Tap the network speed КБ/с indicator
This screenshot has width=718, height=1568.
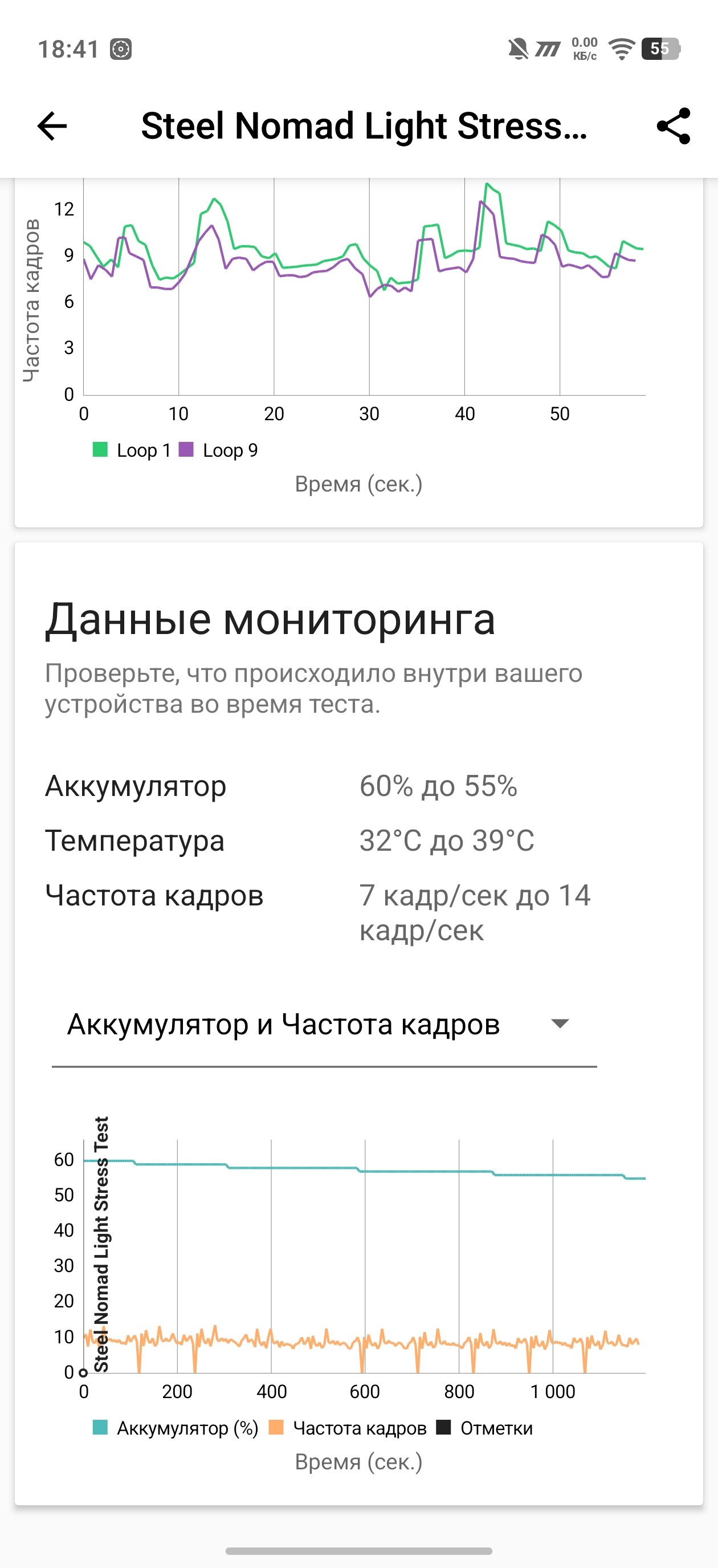(x=584, y=48)
